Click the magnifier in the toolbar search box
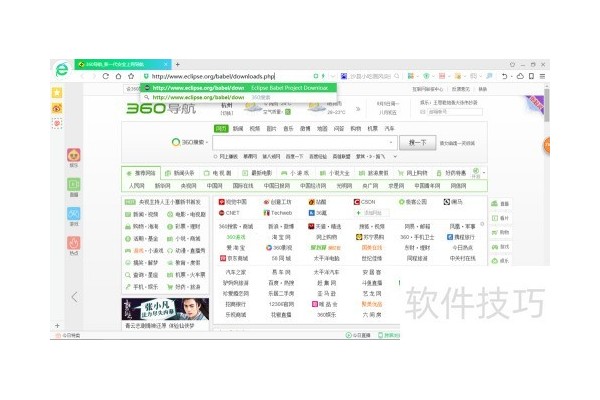The image size is (600, 400). (x=396, y=76)
